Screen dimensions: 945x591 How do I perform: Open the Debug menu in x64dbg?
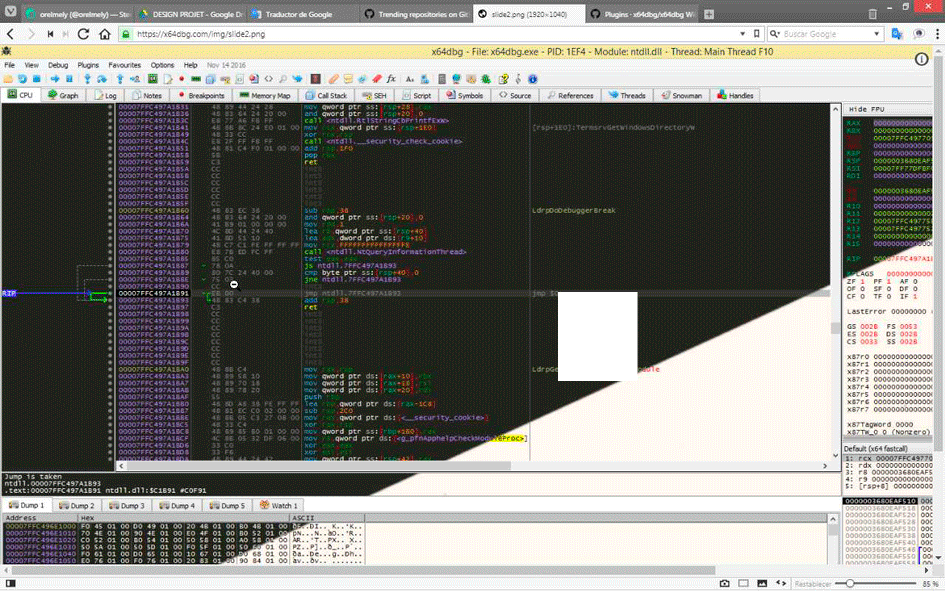click(x=58, y=65)
